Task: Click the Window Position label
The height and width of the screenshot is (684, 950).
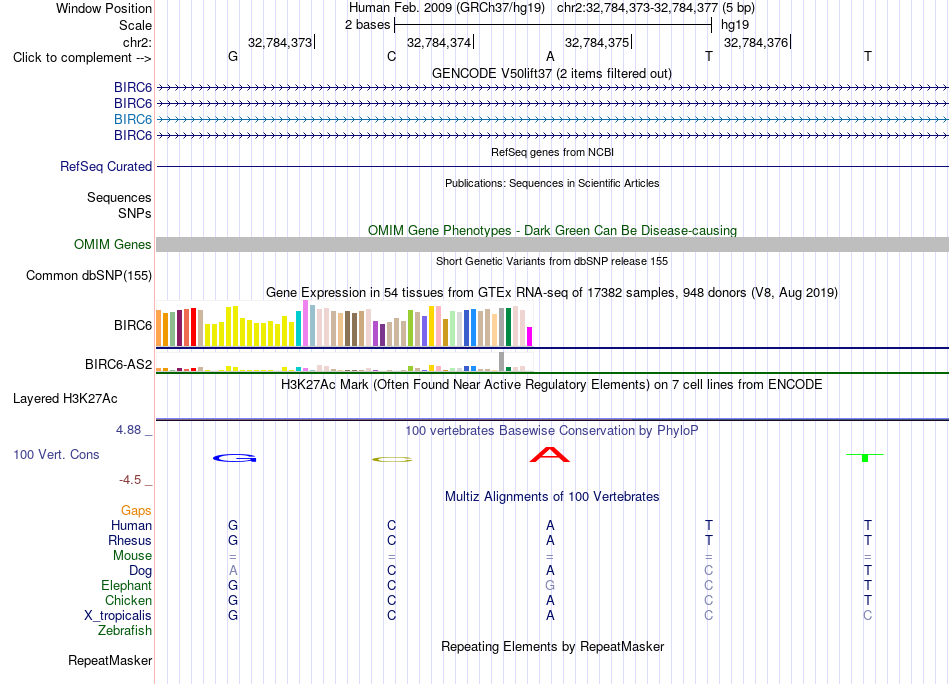Action: point(104,8)
